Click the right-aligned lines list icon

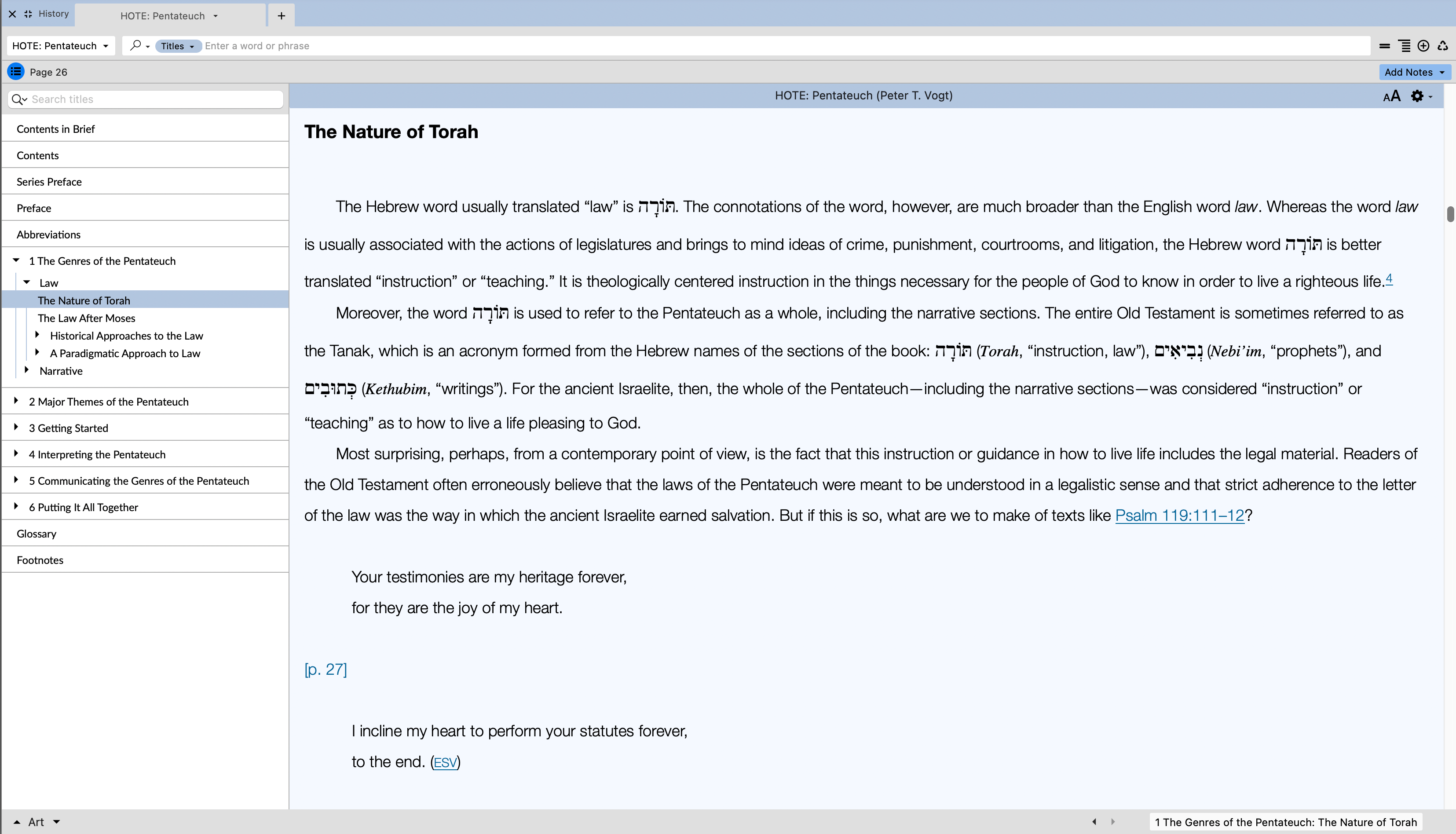click(1405, 46)
